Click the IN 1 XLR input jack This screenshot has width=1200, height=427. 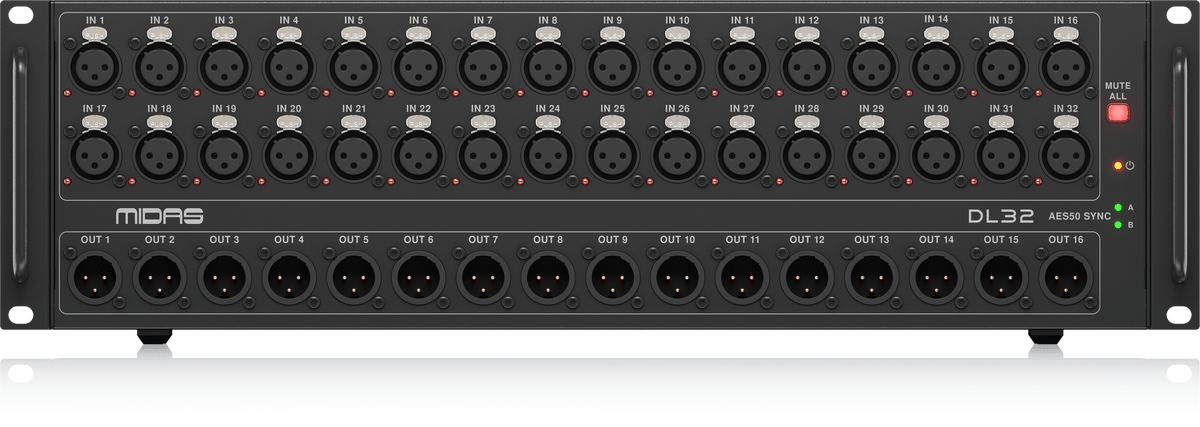[95, 66]
